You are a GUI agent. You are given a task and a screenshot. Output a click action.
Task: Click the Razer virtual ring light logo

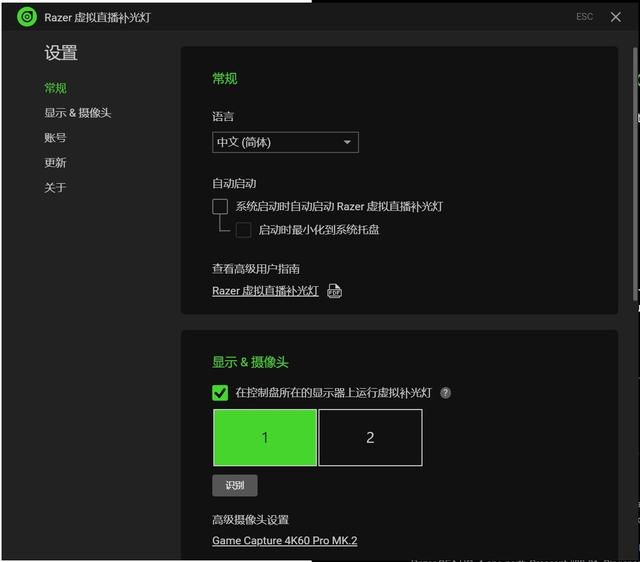click(27, 17)
